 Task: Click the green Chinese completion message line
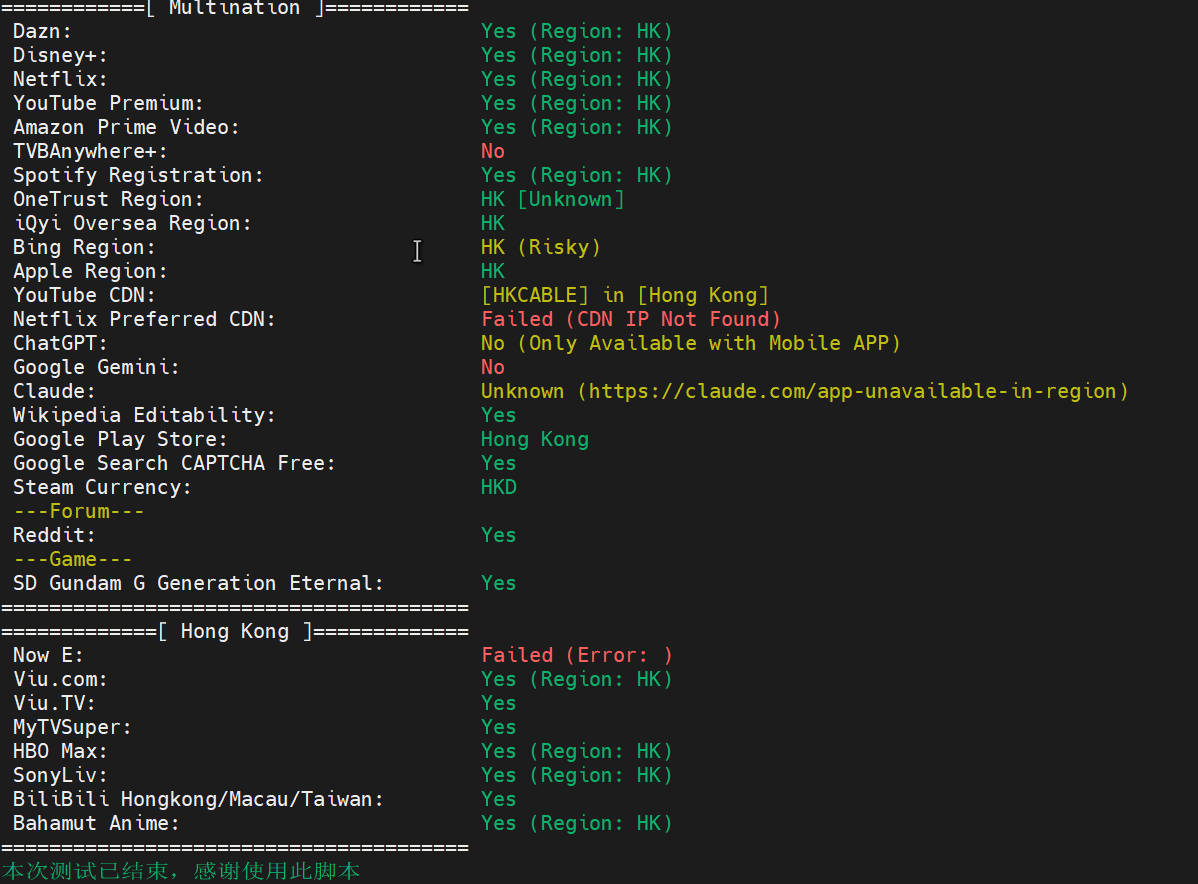click(181, 871)
